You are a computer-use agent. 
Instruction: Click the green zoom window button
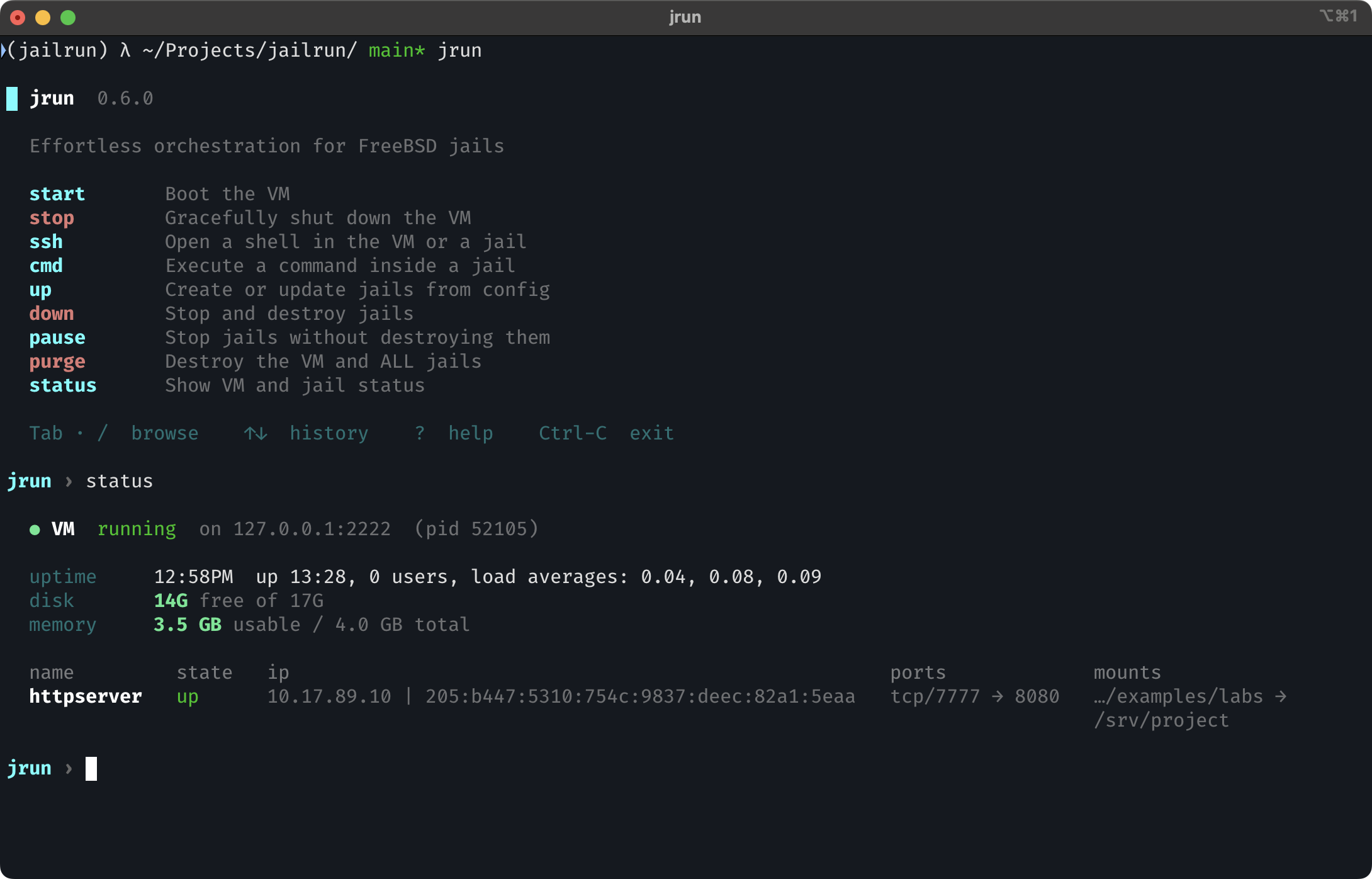click(68, 18)
